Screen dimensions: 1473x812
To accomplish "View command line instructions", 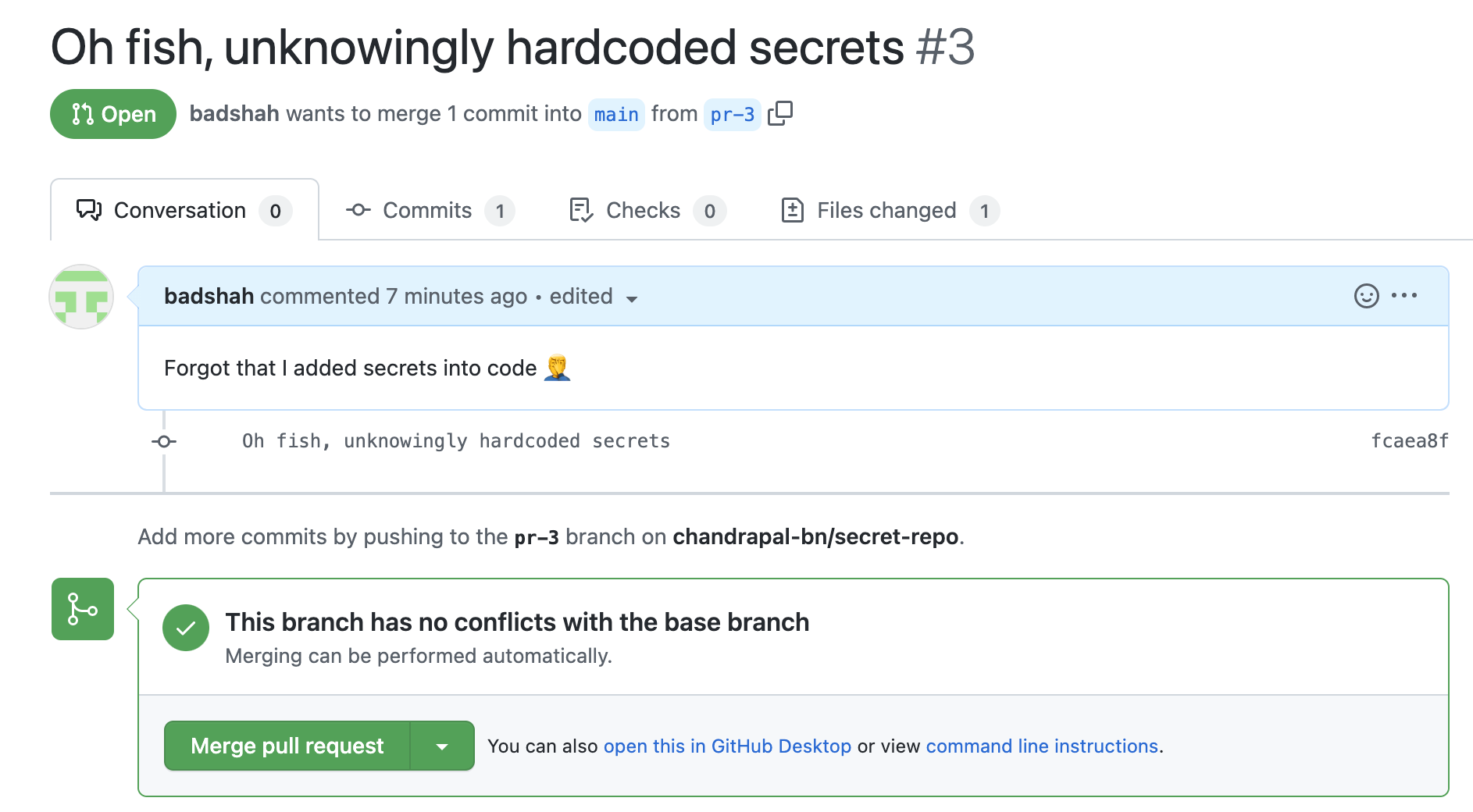I will pyautogui.click(x=1041, y=746).
